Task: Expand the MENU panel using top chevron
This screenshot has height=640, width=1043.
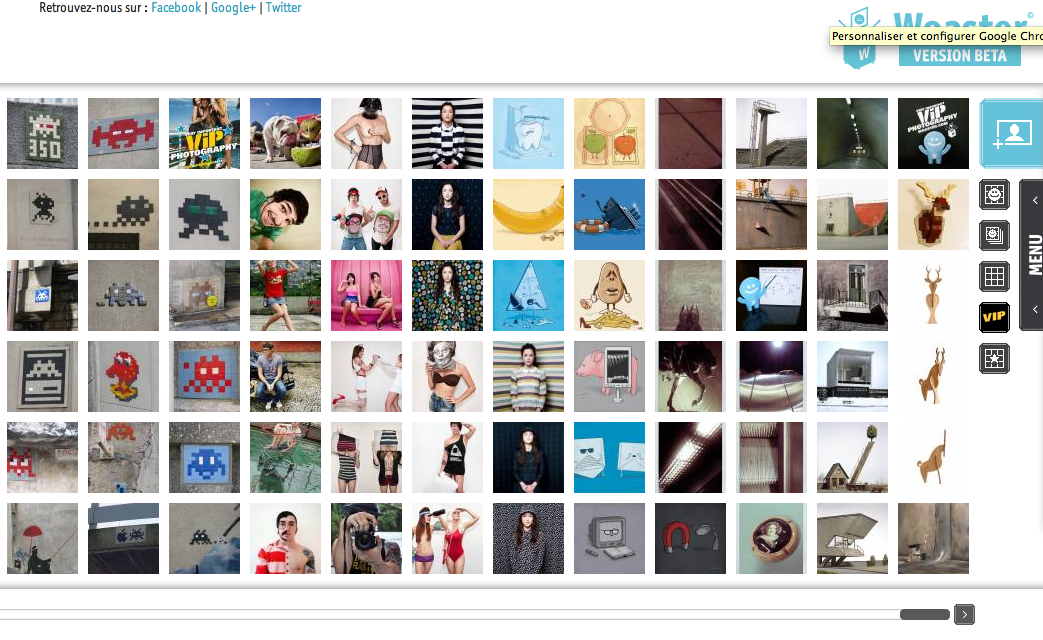Action: pos(1035,200)
